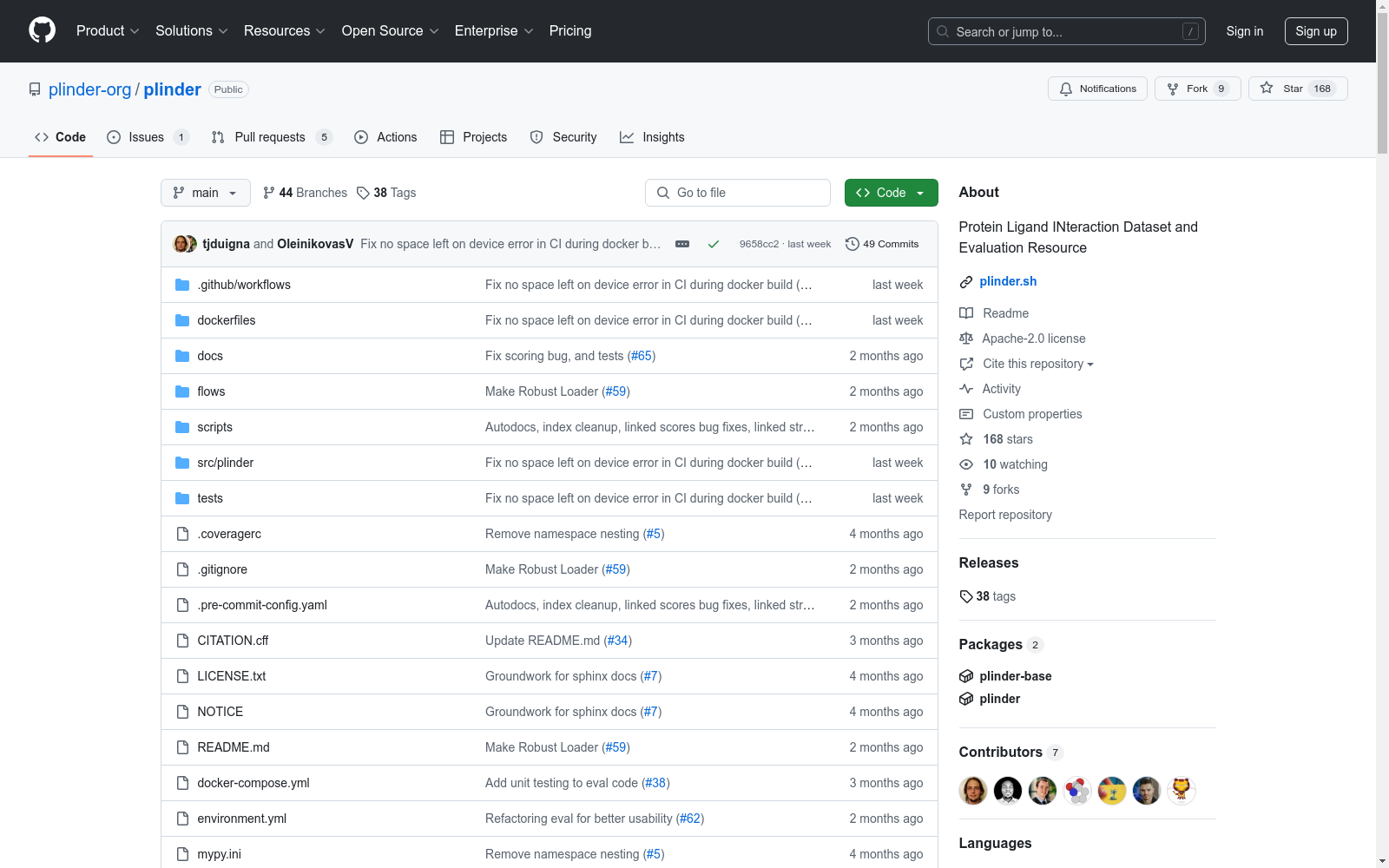Expand the green Code clone dropdown
This screenshot has height=868, width=1389.
coord(892,193)
